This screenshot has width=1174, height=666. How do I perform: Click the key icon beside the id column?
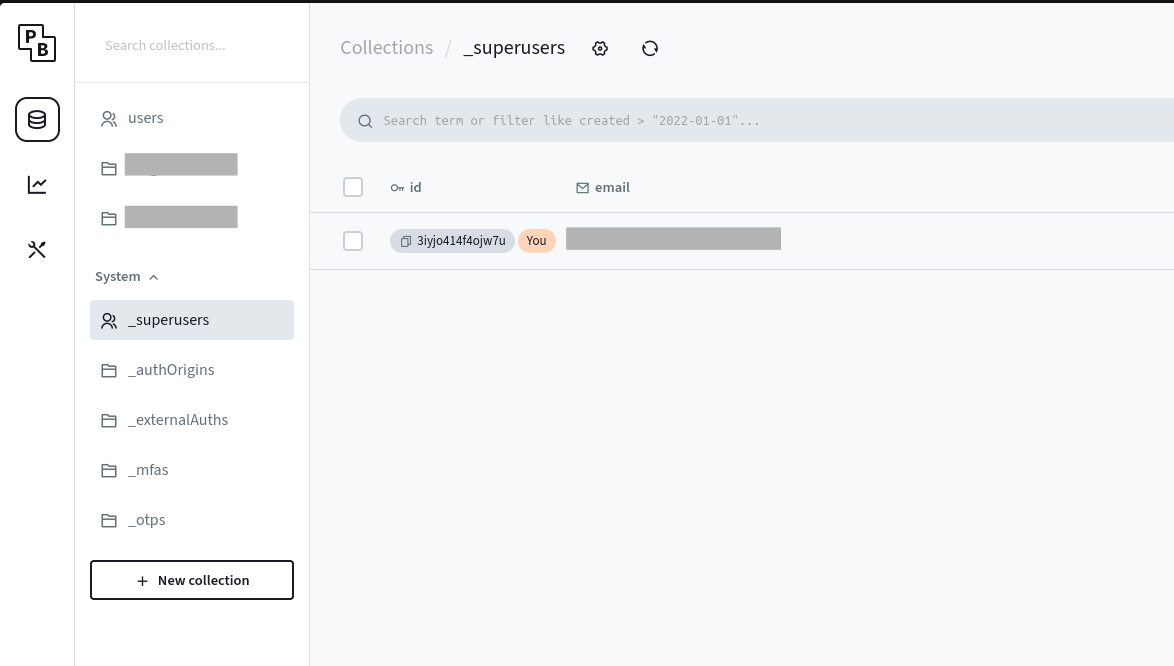point(396,187)
